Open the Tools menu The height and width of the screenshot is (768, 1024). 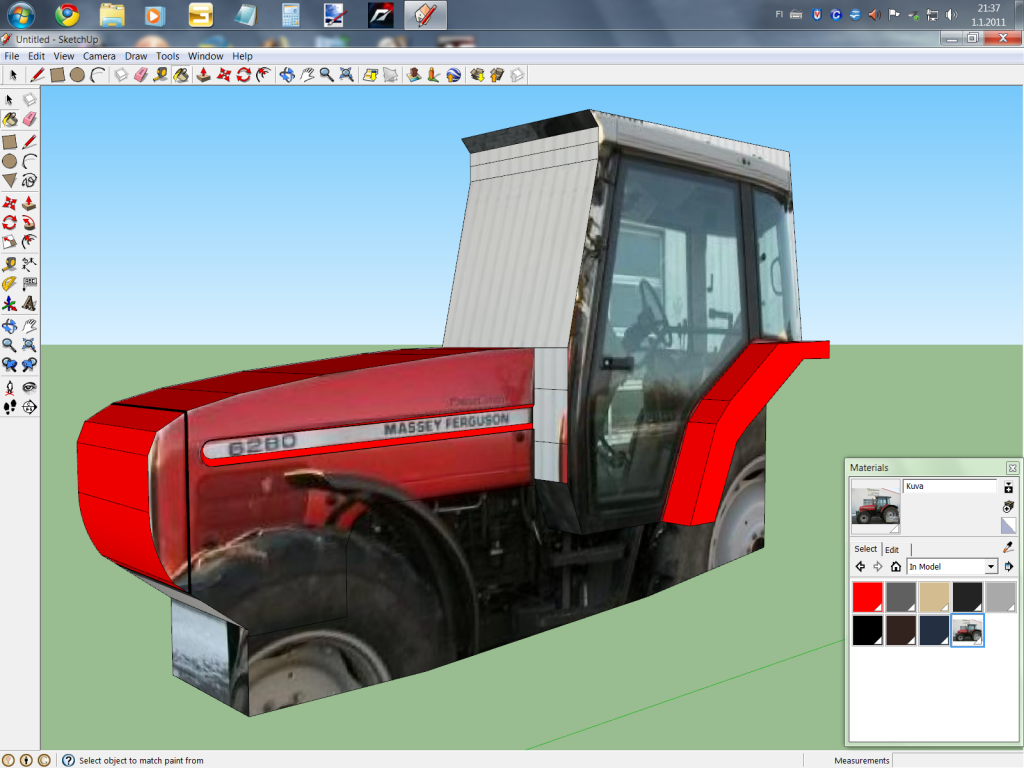pos(167,56)
